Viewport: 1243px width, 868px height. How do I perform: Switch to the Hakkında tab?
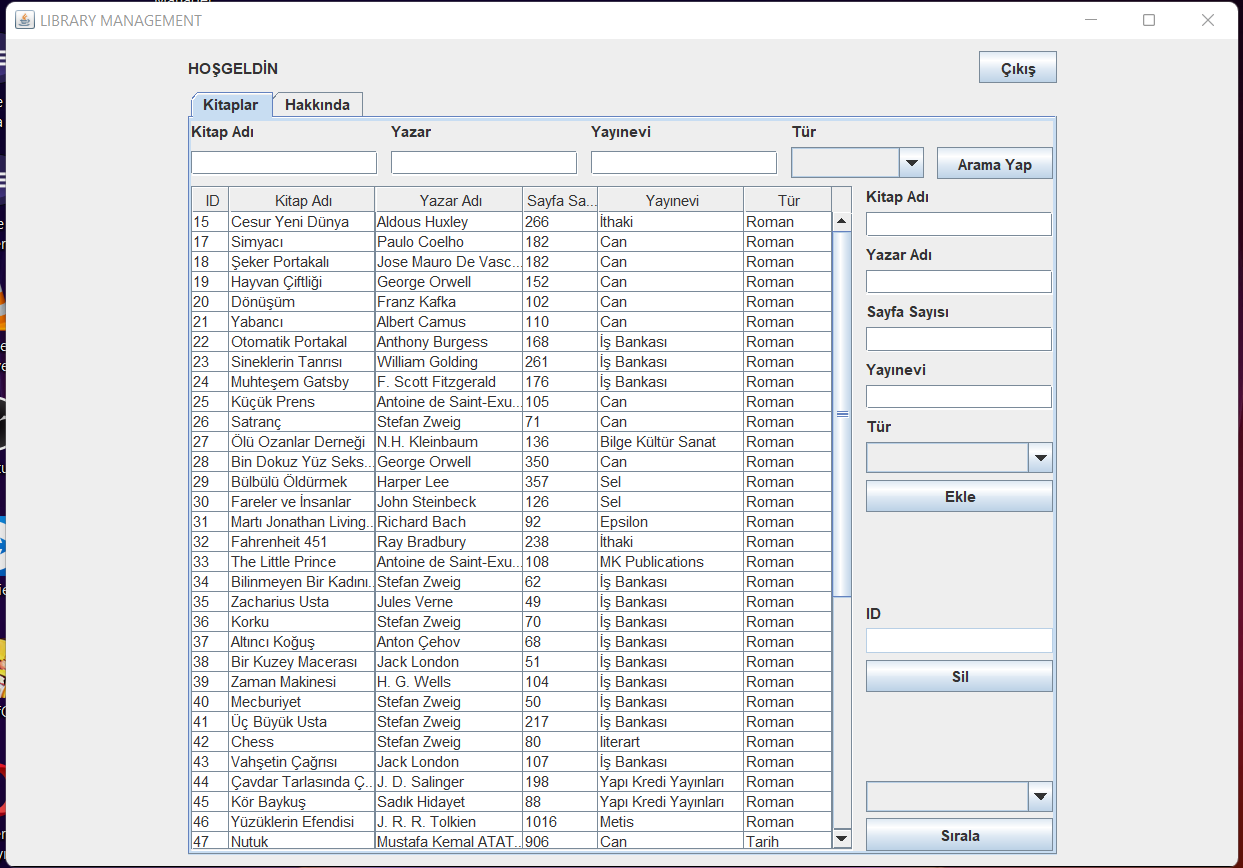(x=317, y=104)
